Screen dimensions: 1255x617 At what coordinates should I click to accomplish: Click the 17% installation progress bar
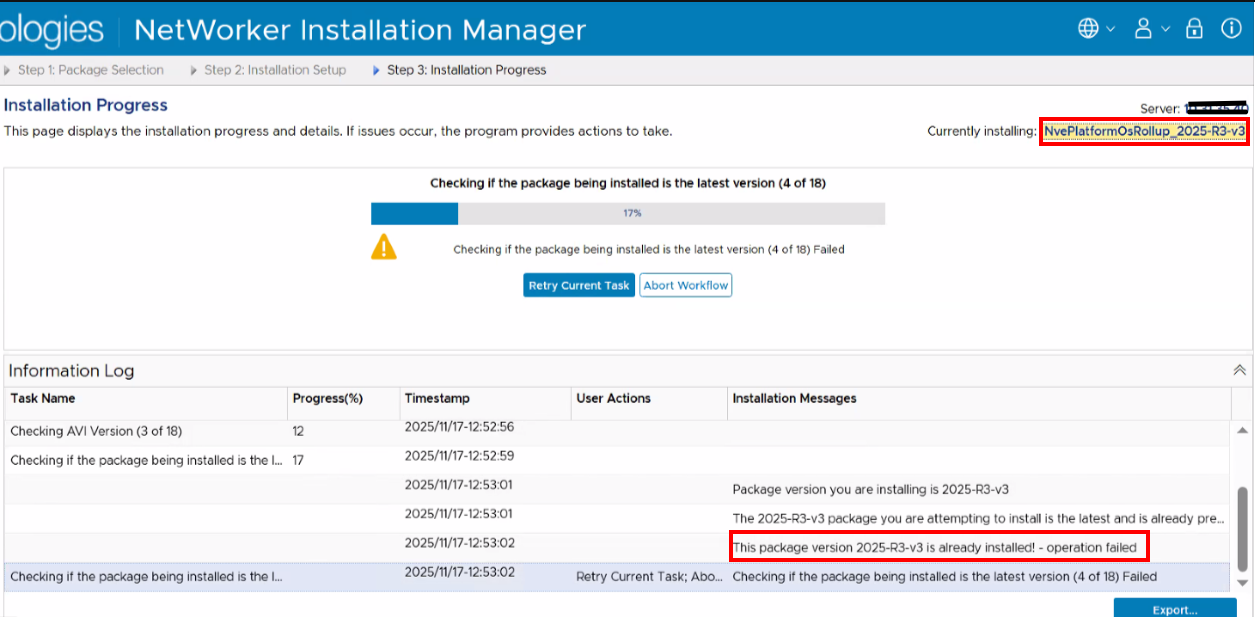tap(627, 213)
